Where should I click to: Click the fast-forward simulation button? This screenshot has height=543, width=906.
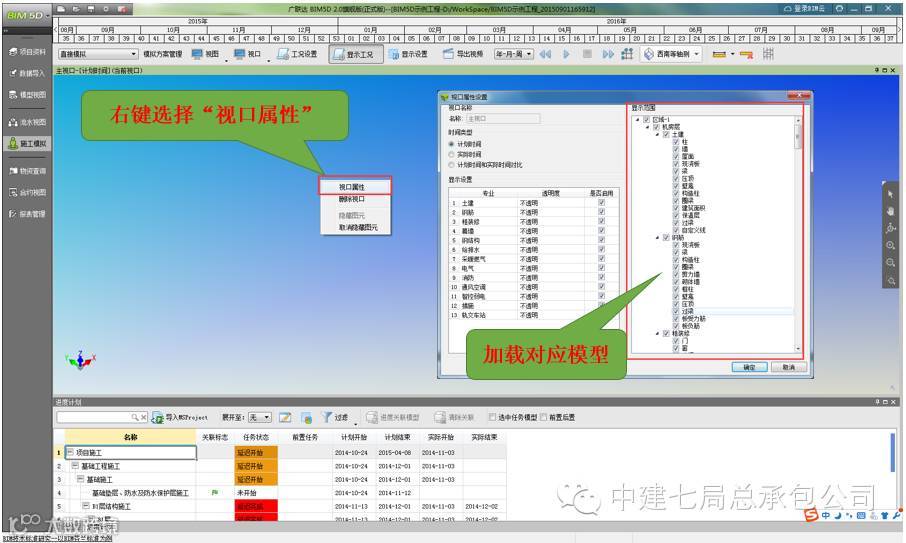[608, 54]
